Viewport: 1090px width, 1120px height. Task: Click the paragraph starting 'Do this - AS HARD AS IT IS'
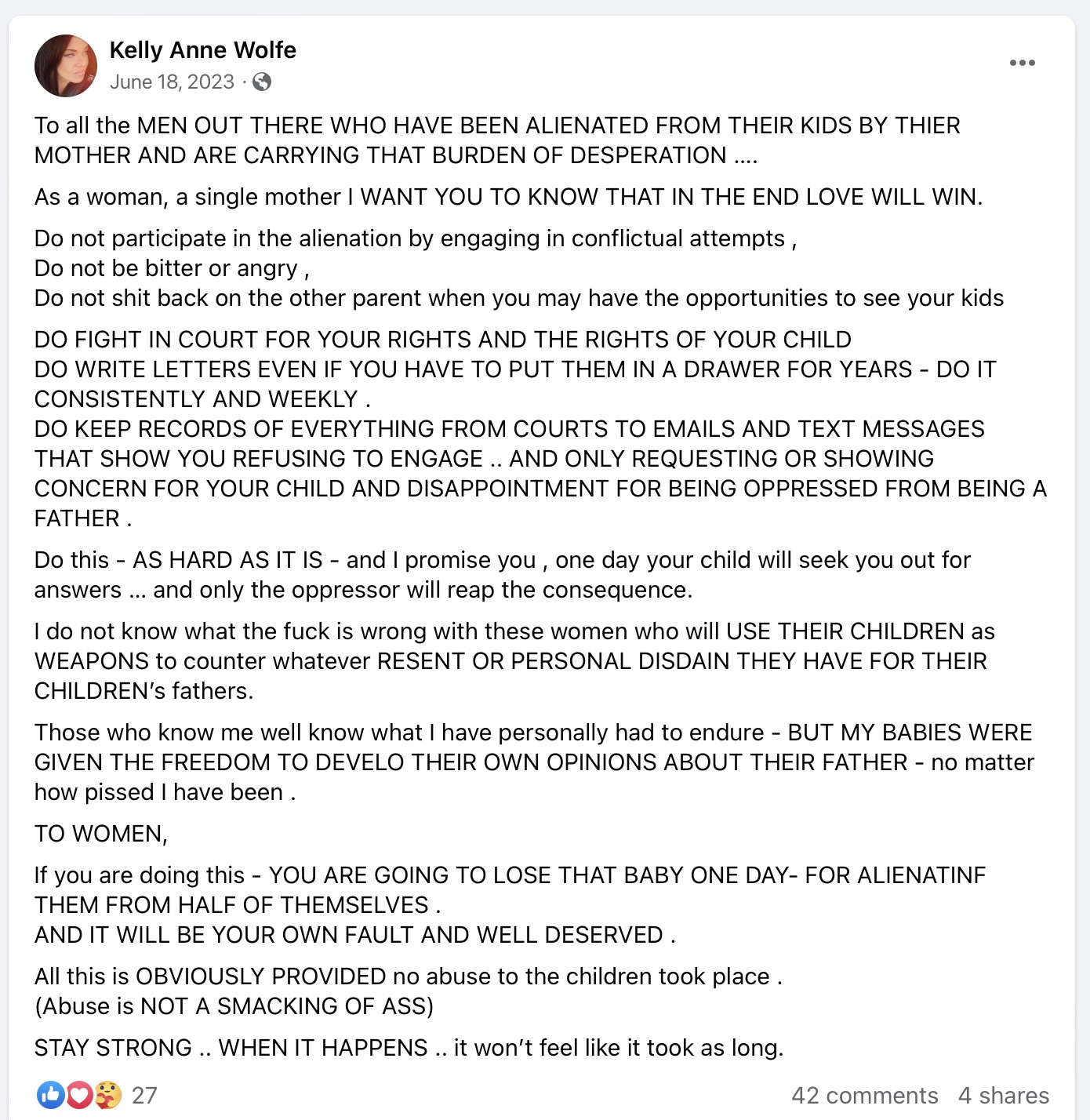[503, 575]
